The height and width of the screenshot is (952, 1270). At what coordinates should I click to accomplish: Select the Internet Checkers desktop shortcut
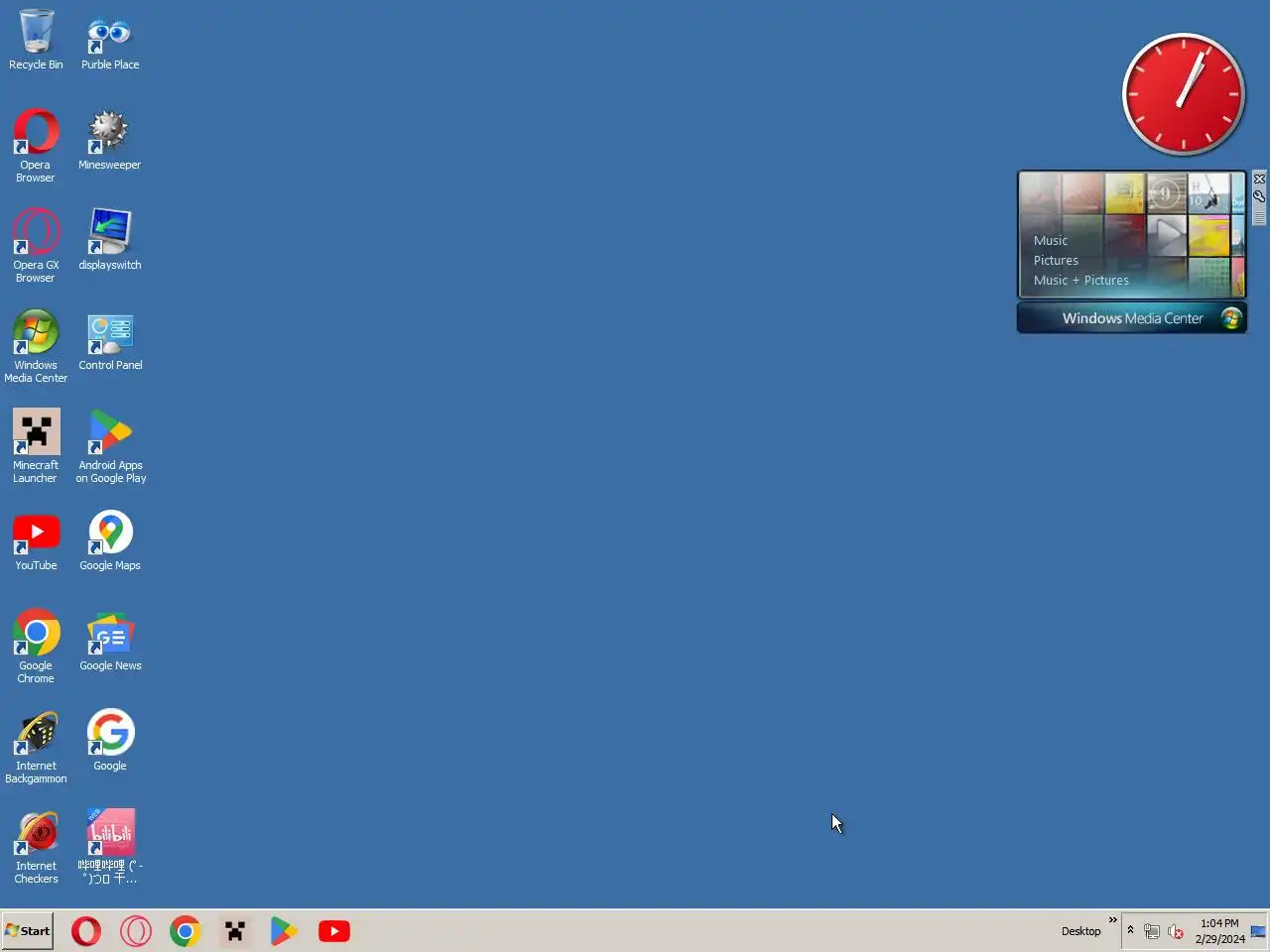pos(36,848)
